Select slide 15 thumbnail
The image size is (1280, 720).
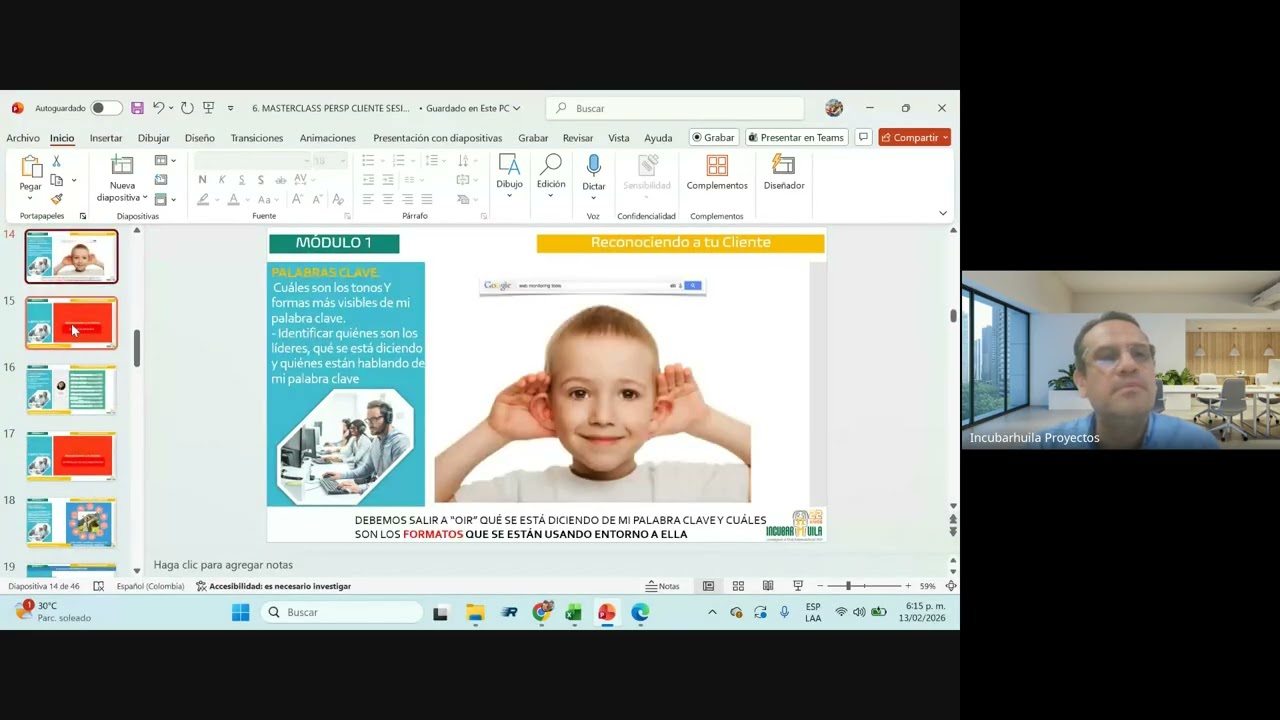click(x=71, y=323)
